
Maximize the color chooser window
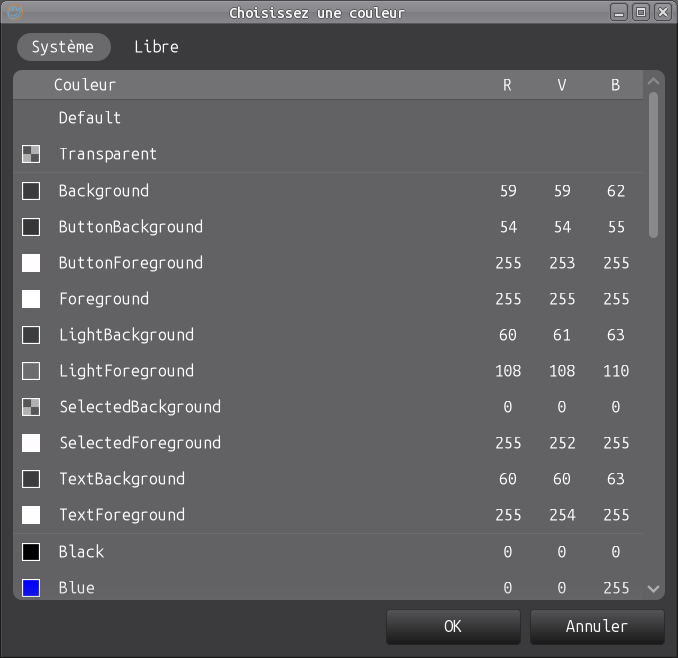pos(641,12)
